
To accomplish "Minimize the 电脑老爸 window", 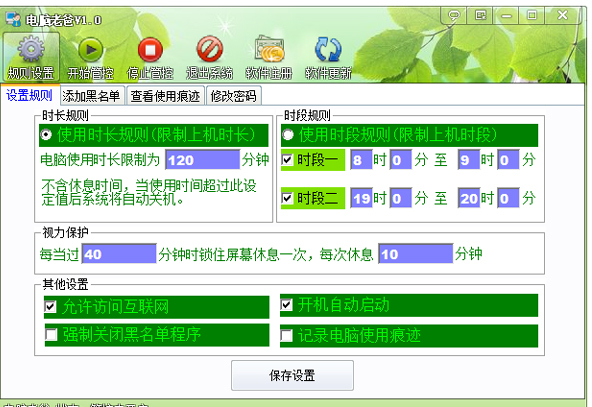I will pos(506,15).
